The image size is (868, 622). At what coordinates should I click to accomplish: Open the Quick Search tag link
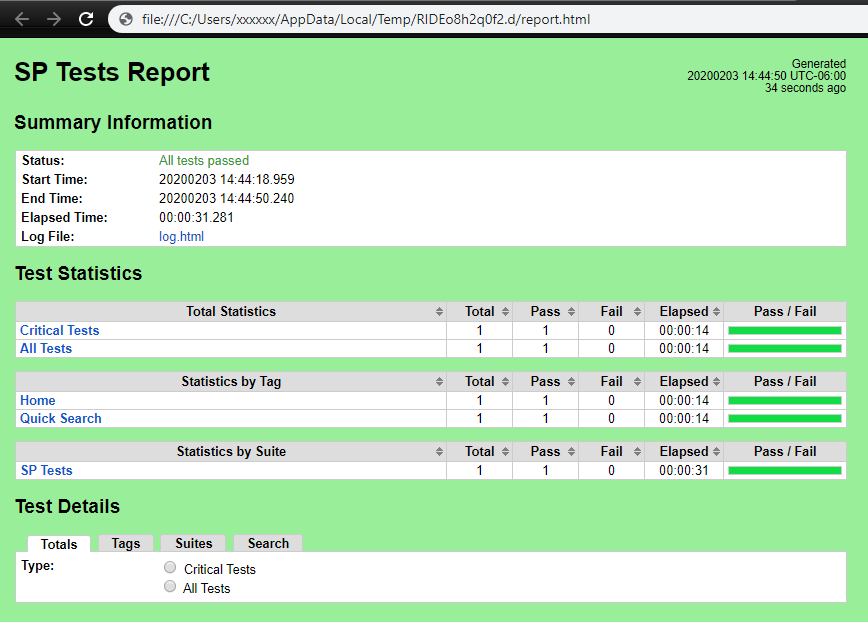61,419
